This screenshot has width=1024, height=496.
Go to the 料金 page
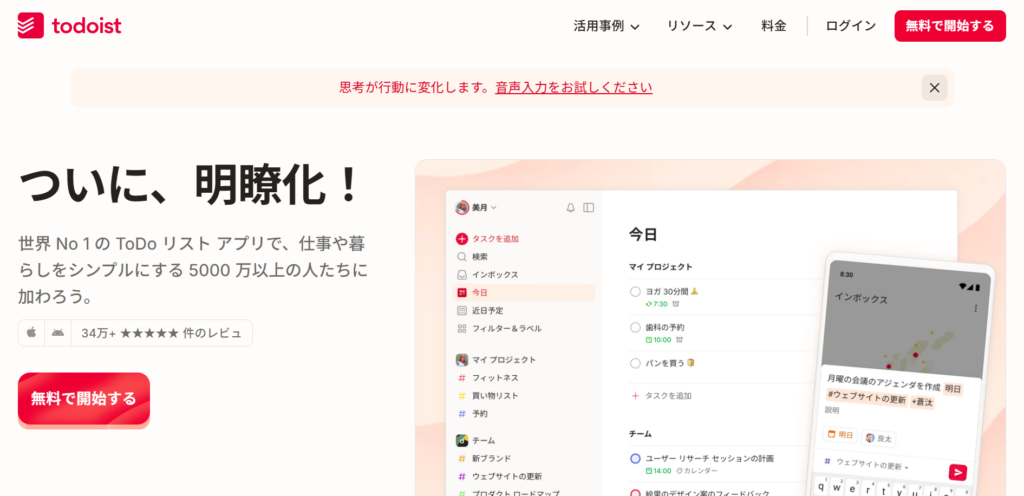point(774,26)
